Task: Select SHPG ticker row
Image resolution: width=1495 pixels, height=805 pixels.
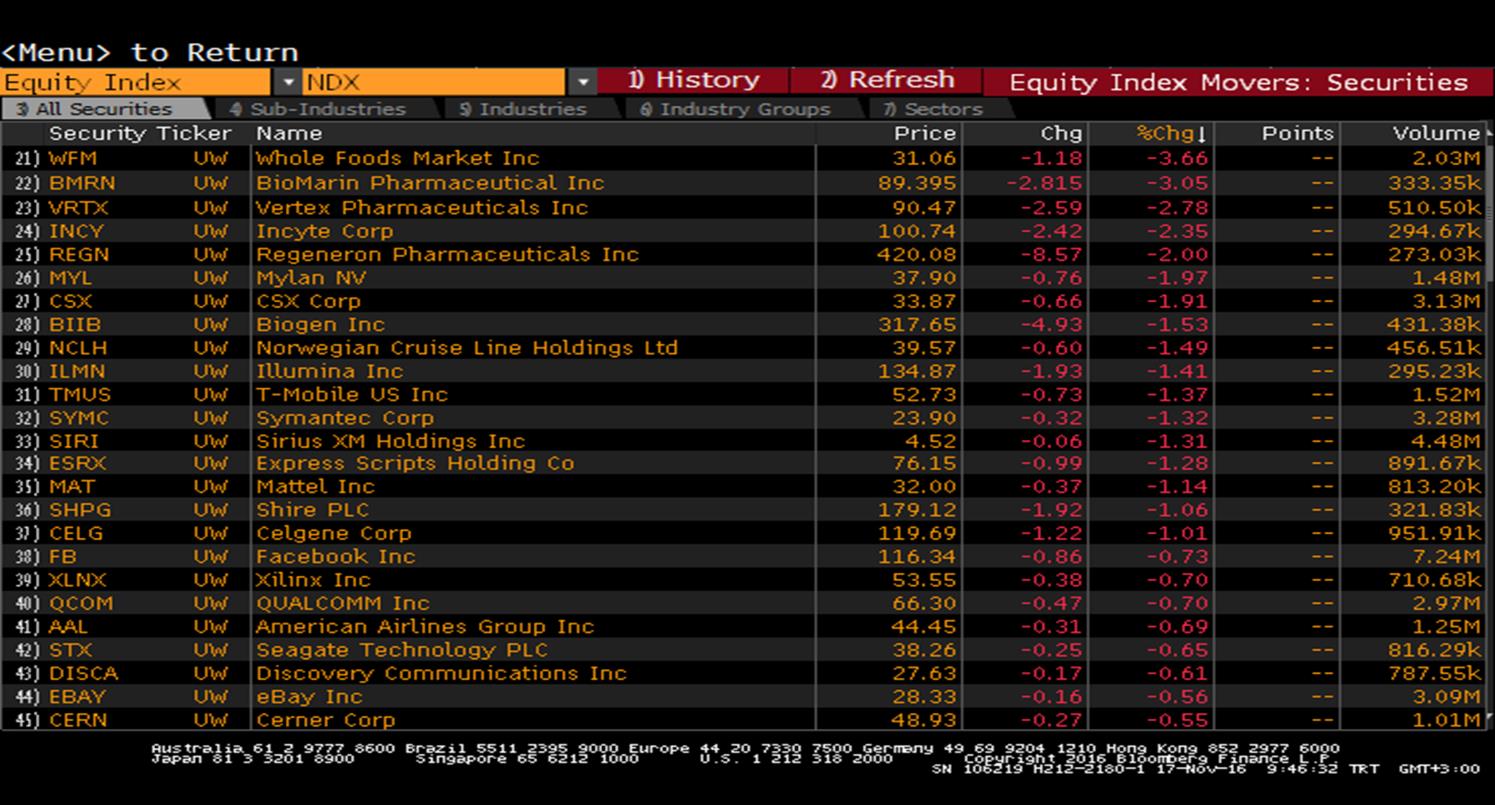Action: coord(80,510)
